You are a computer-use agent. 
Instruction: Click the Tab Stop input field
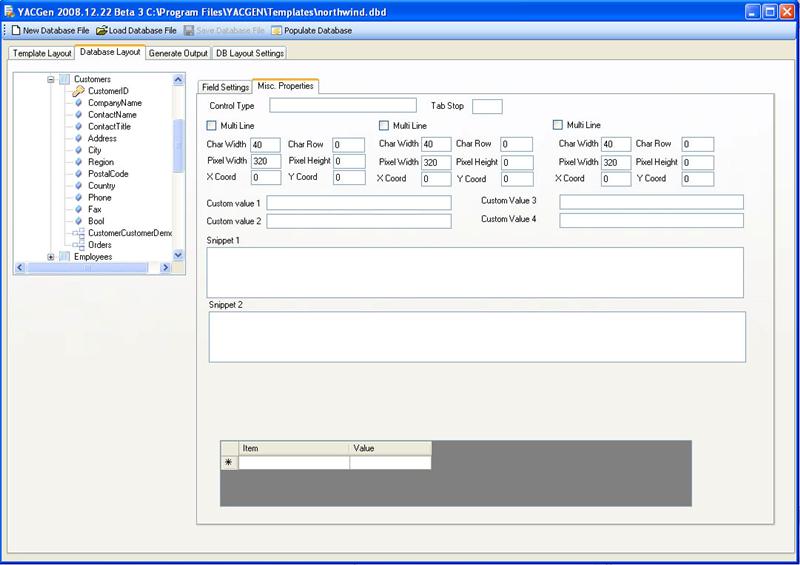487,106
